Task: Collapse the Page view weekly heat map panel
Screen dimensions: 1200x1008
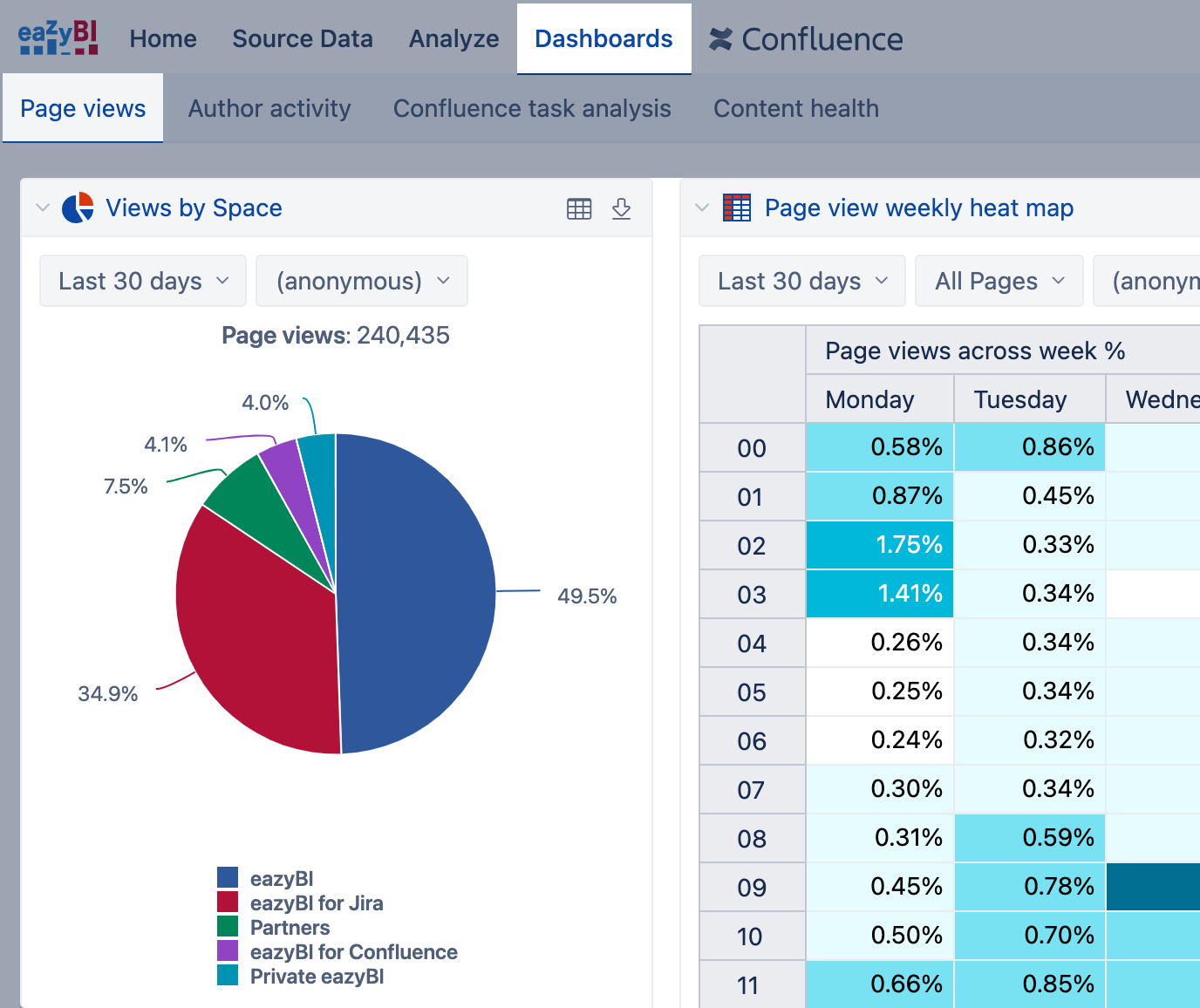Action: [701, 208]
